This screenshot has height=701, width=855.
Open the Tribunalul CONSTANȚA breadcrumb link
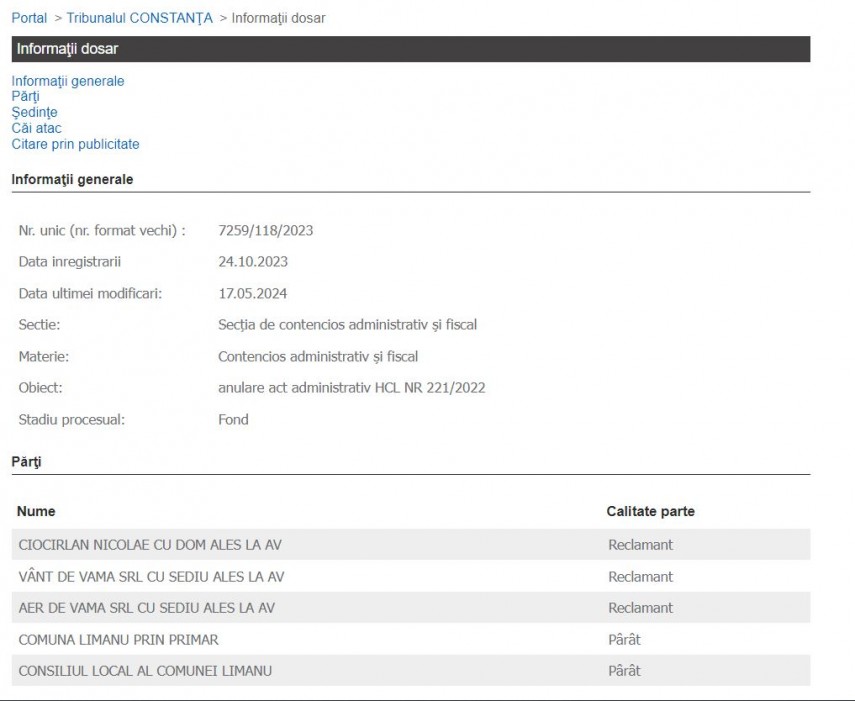139,18
